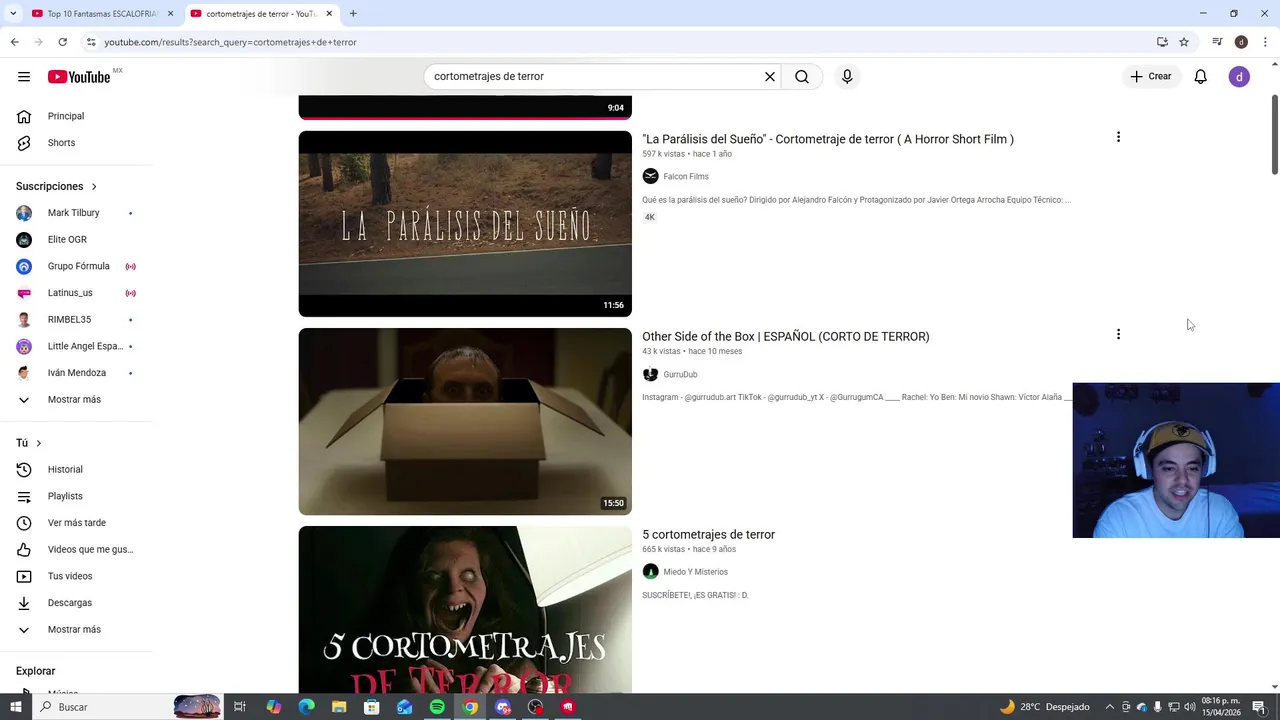1280x720 pixels.
Task: Play Other Side of the Box thumbnail
Action: pyautogui.click(x=465, y=422)
